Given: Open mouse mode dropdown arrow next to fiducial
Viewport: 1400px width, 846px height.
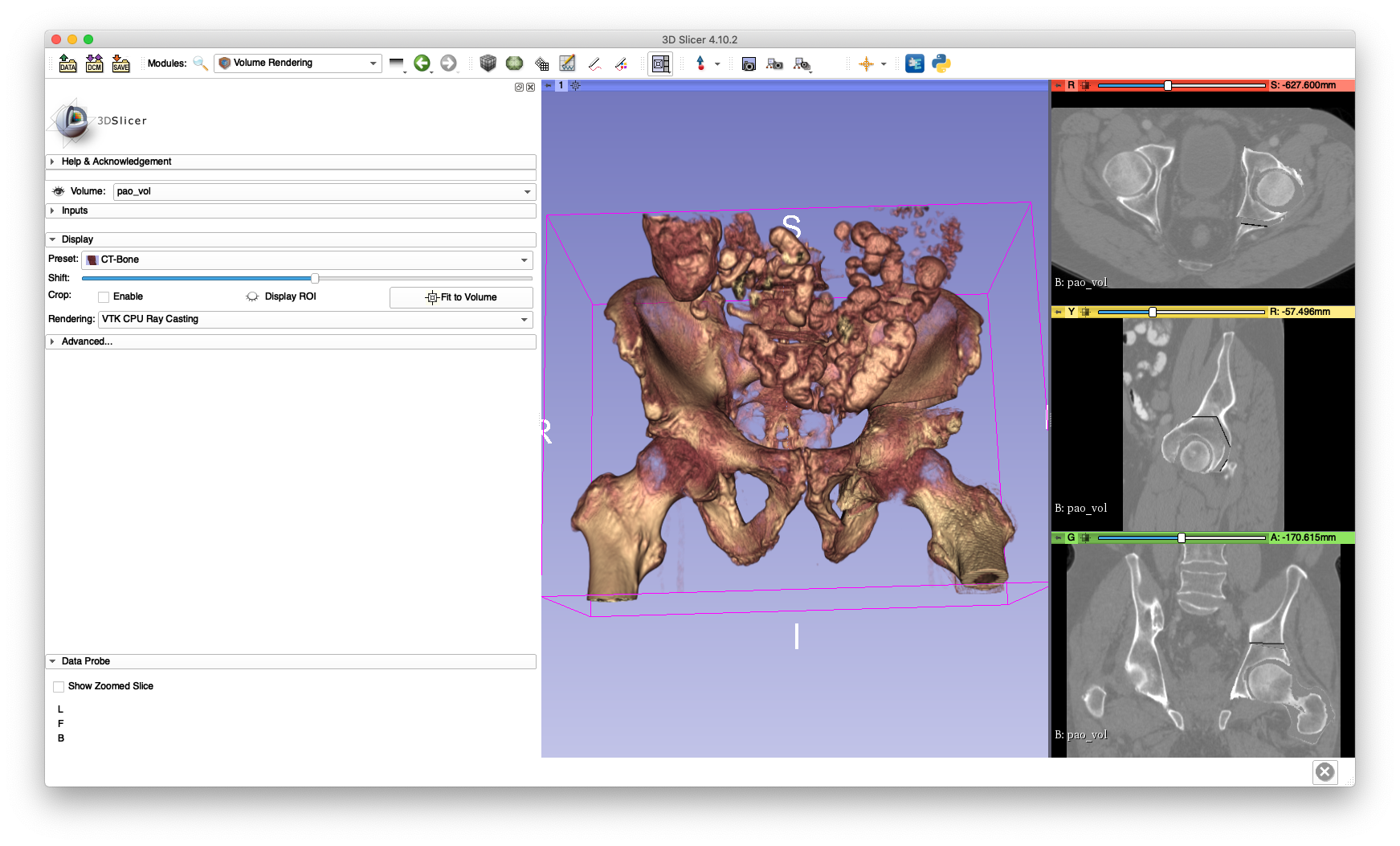Looking at the screenshot, I should coord(717,64).
